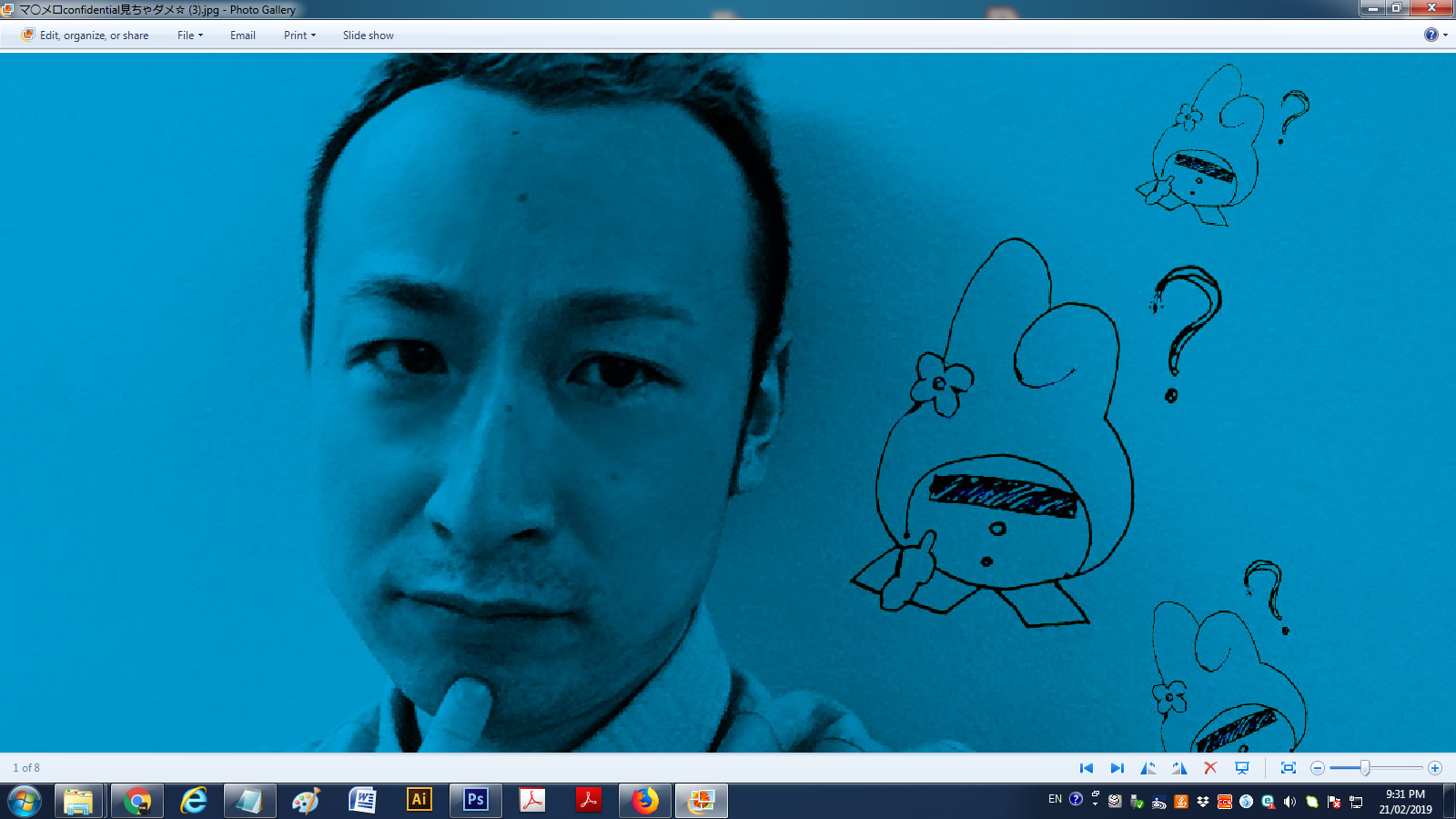Open network connection tray icon
The width and height of the screenshot is (1456, 819).
(1356, 802)
